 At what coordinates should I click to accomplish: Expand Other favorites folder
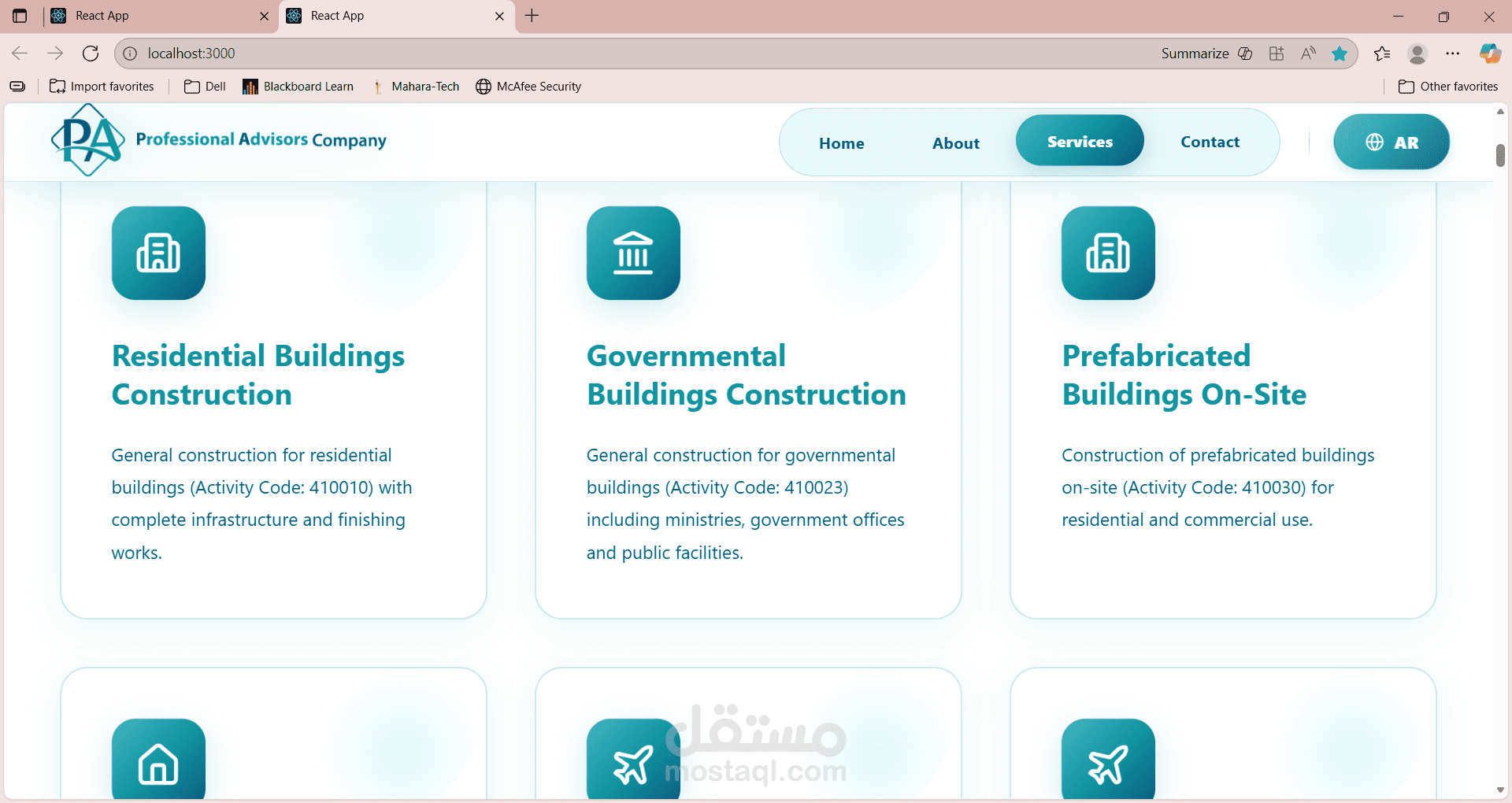click(1448, 87)
